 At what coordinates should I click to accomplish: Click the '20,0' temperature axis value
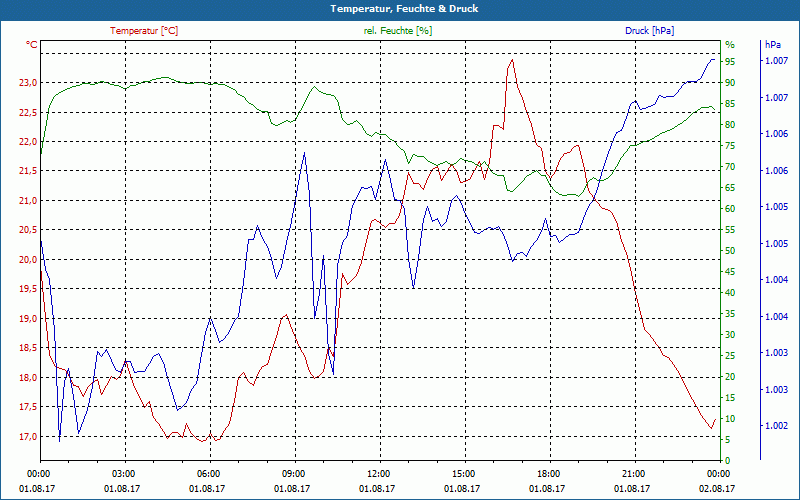pos(29,260)
